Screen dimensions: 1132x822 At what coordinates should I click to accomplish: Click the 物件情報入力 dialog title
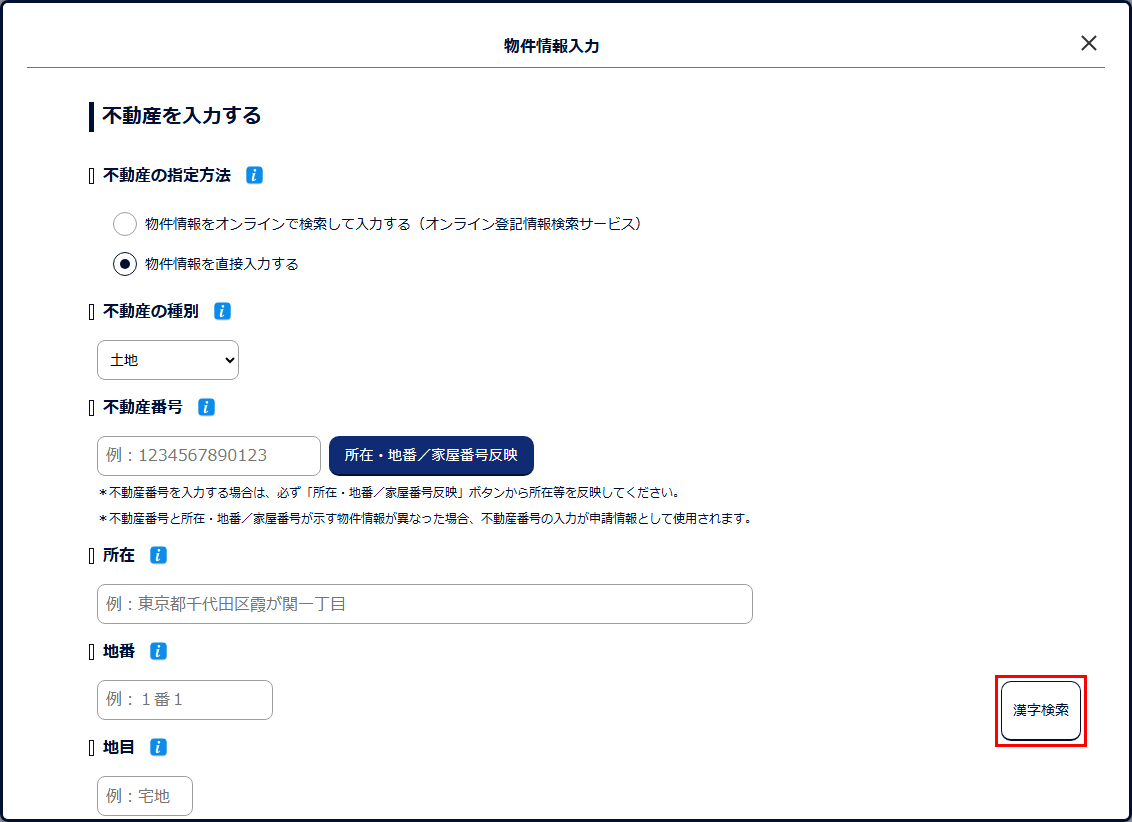[552, 46]
